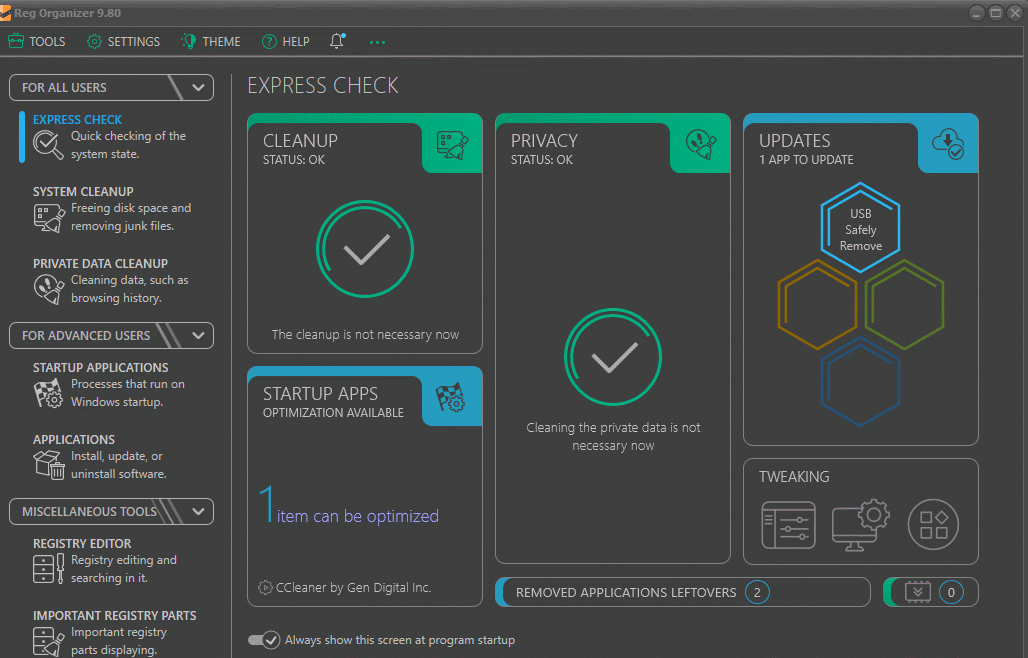Click the Private Data Cleanup icon
Viewport: 1028px width, 658px height.
(49, 289)
